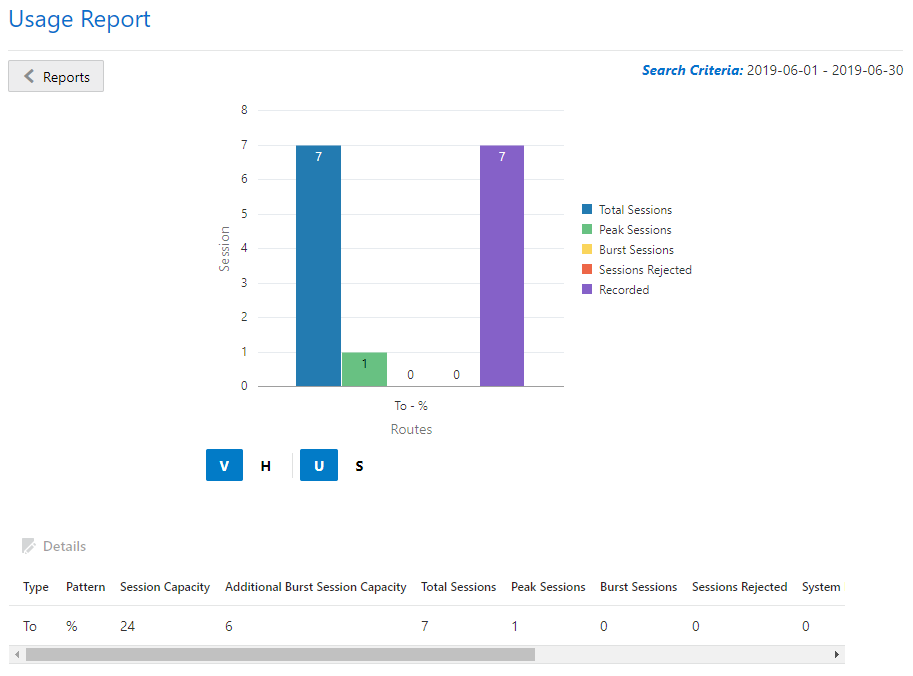Screen dimensions: 913x676
Task: Click the Reports button
Action: tap(55, 76)
